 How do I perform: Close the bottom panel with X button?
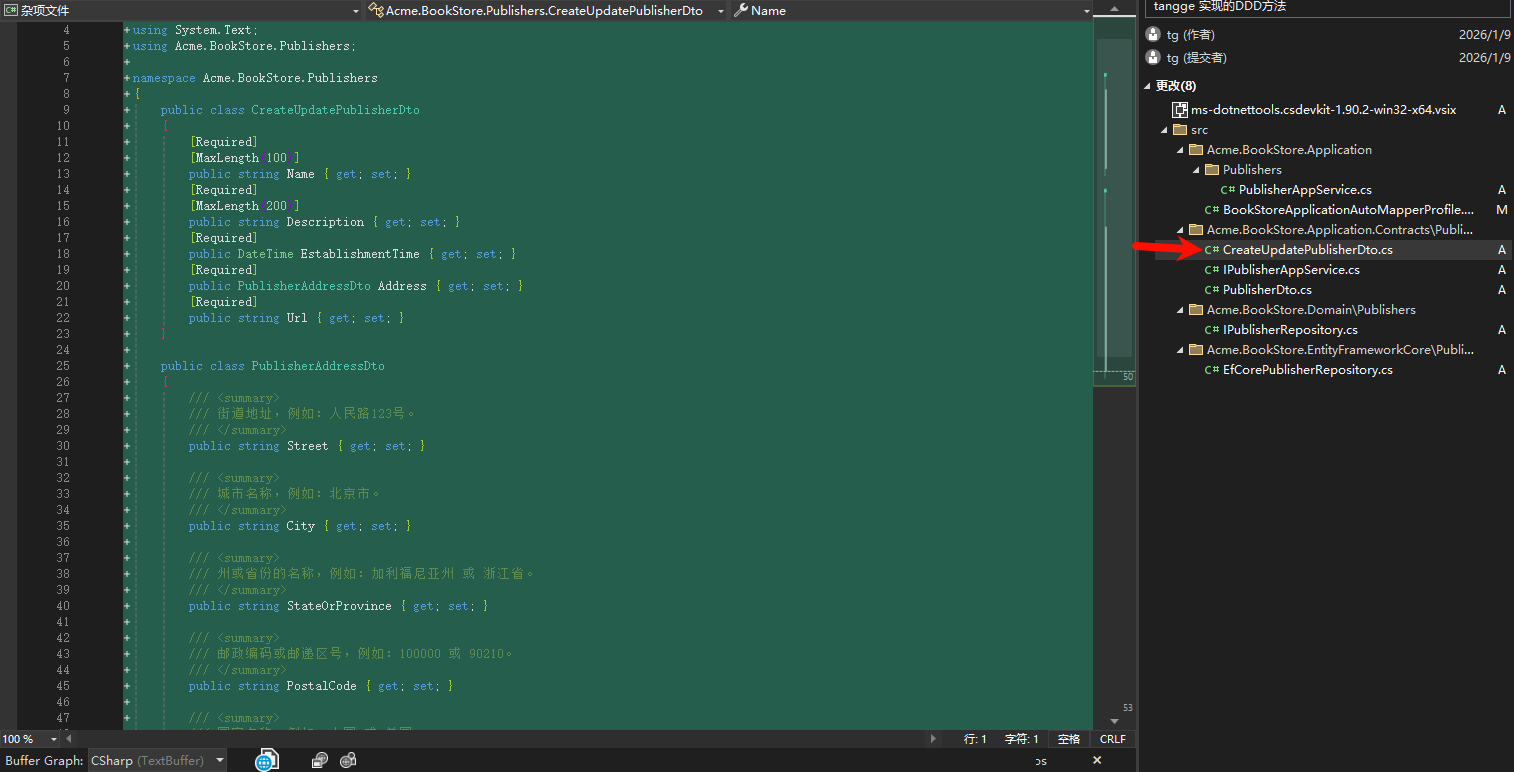[x=1097, y=761]
